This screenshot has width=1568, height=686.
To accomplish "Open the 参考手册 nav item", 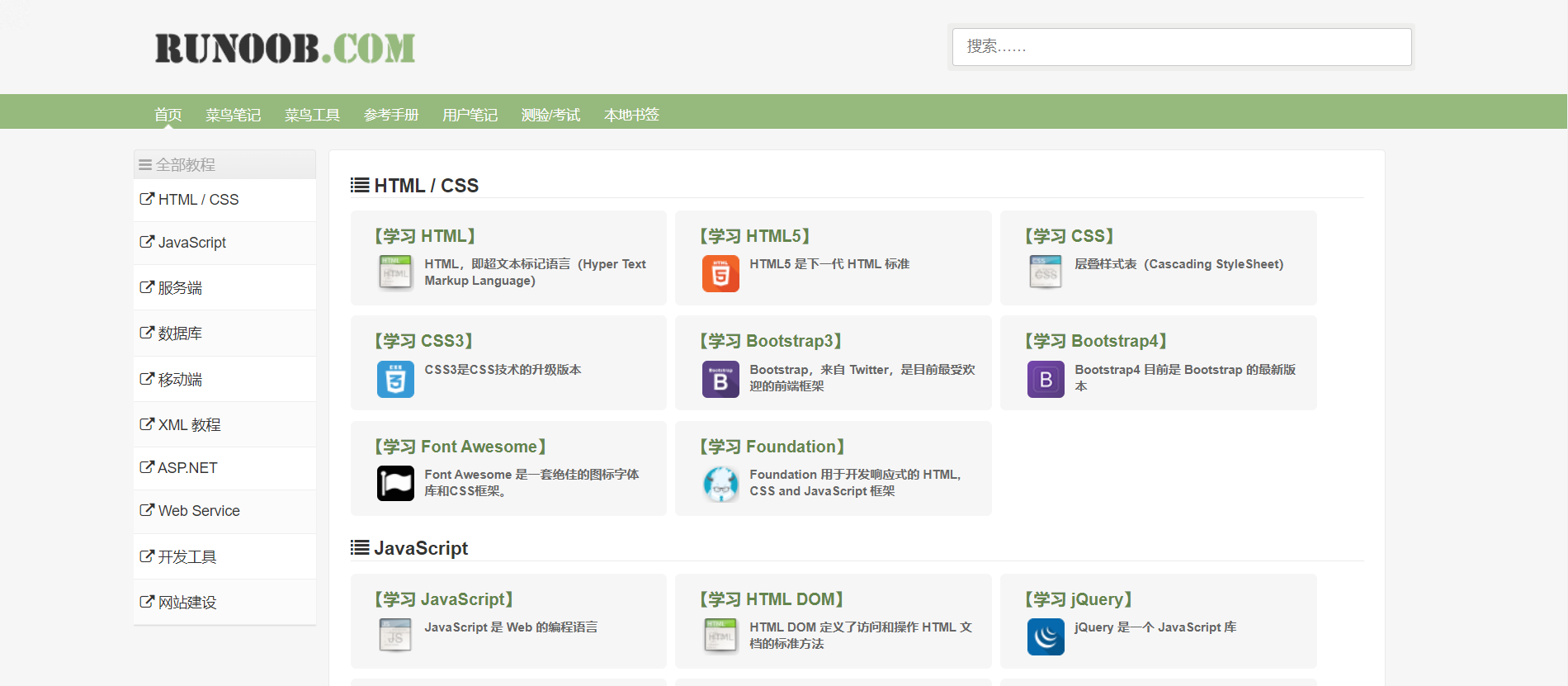I will tap(391, 115).
